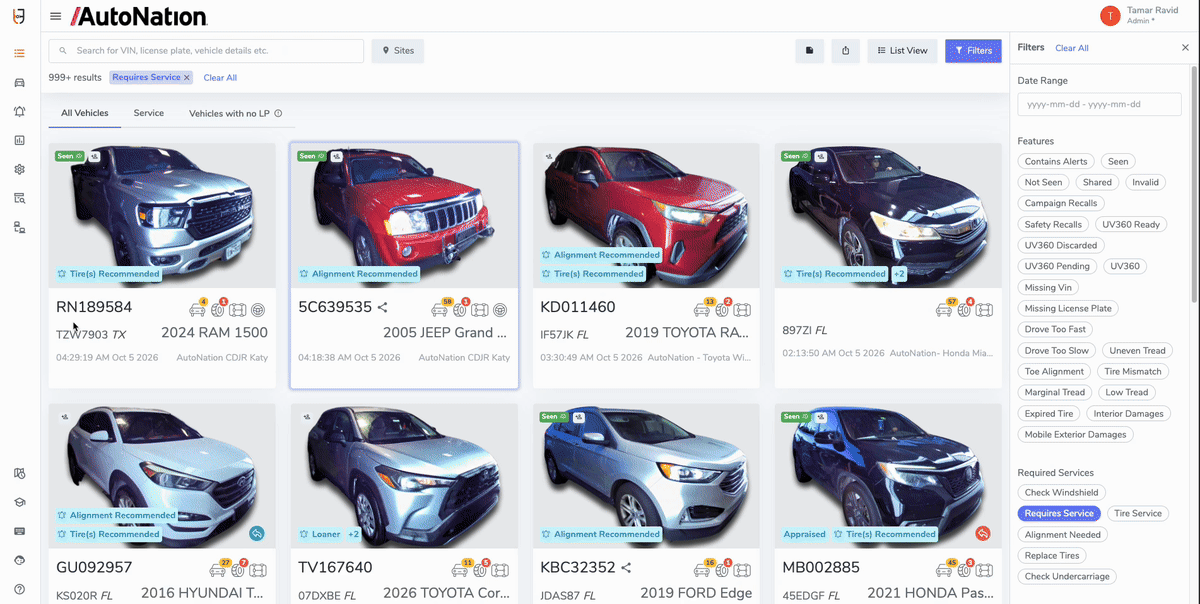
Task: Click Clear All next to results count
Action: (220, 77)
